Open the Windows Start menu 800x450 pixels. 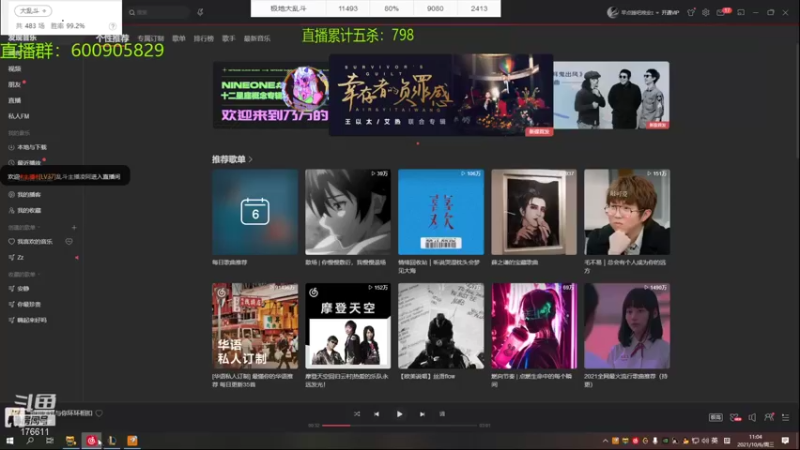click(x=10, y=441)
